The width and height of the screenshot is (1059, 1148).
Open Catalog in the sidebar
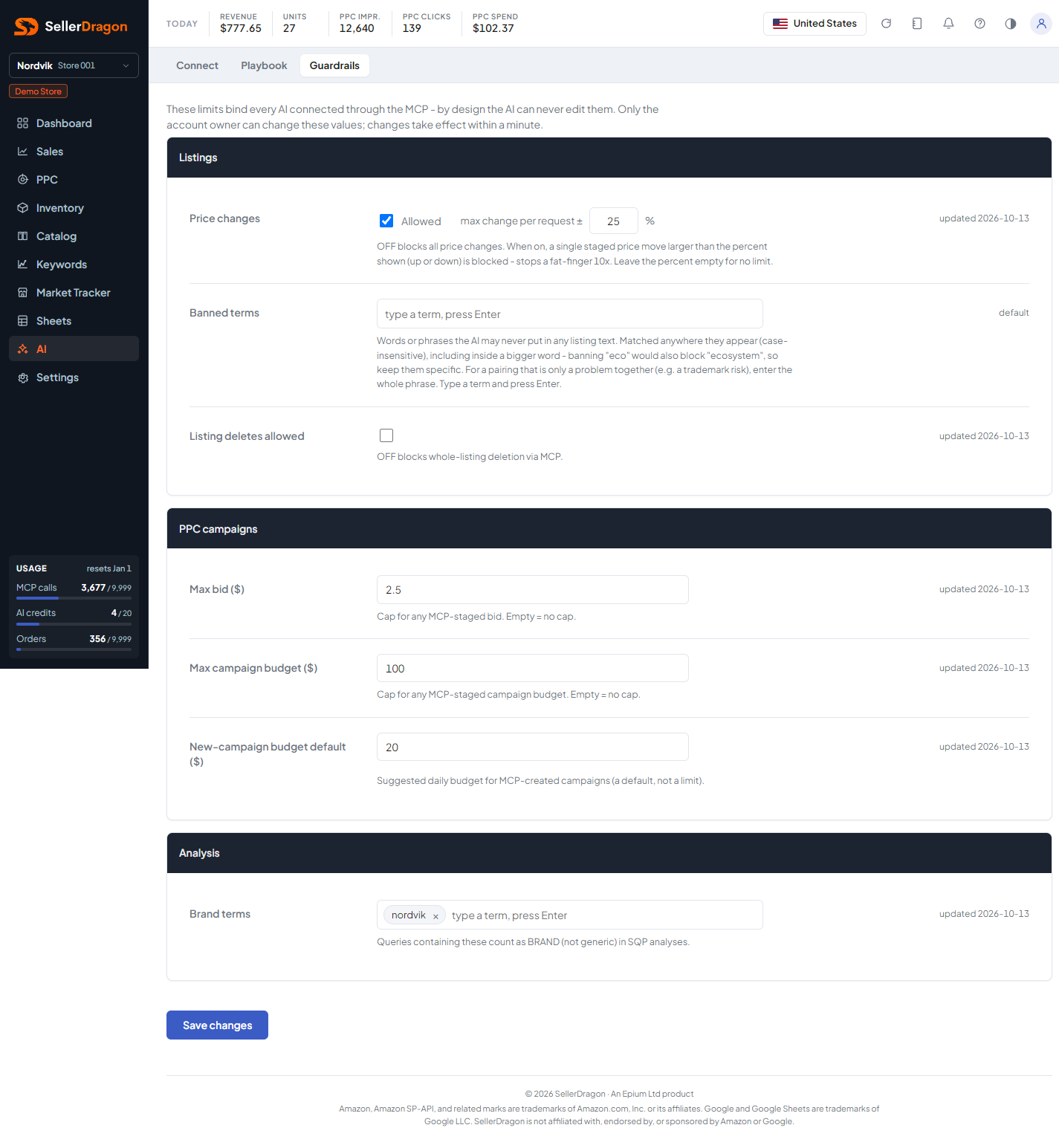point(74,236)
